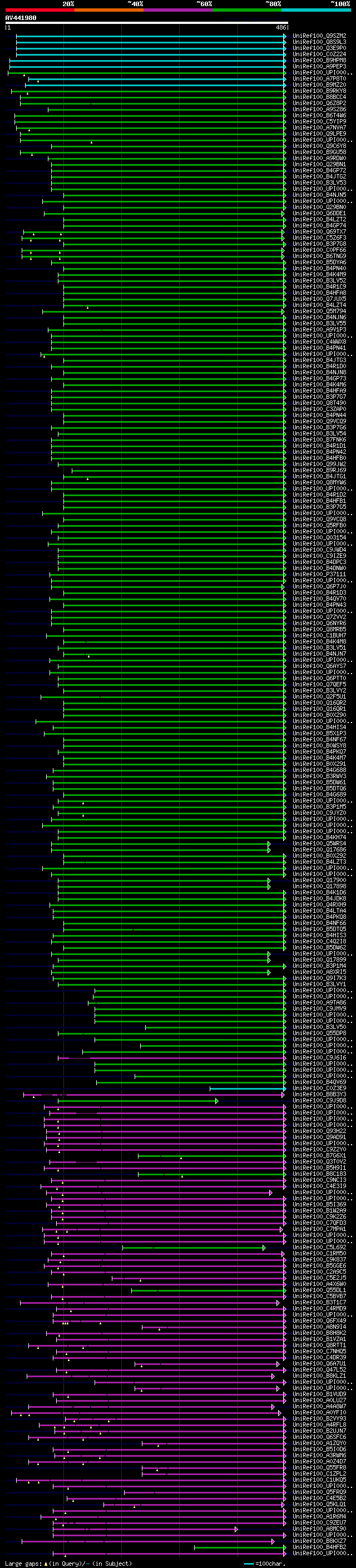Image resolution: width=356 pixels, height=1568 pixels.
Task: Click the green alignment bar for UniRef100_A9S286
Action: [167, 110]
